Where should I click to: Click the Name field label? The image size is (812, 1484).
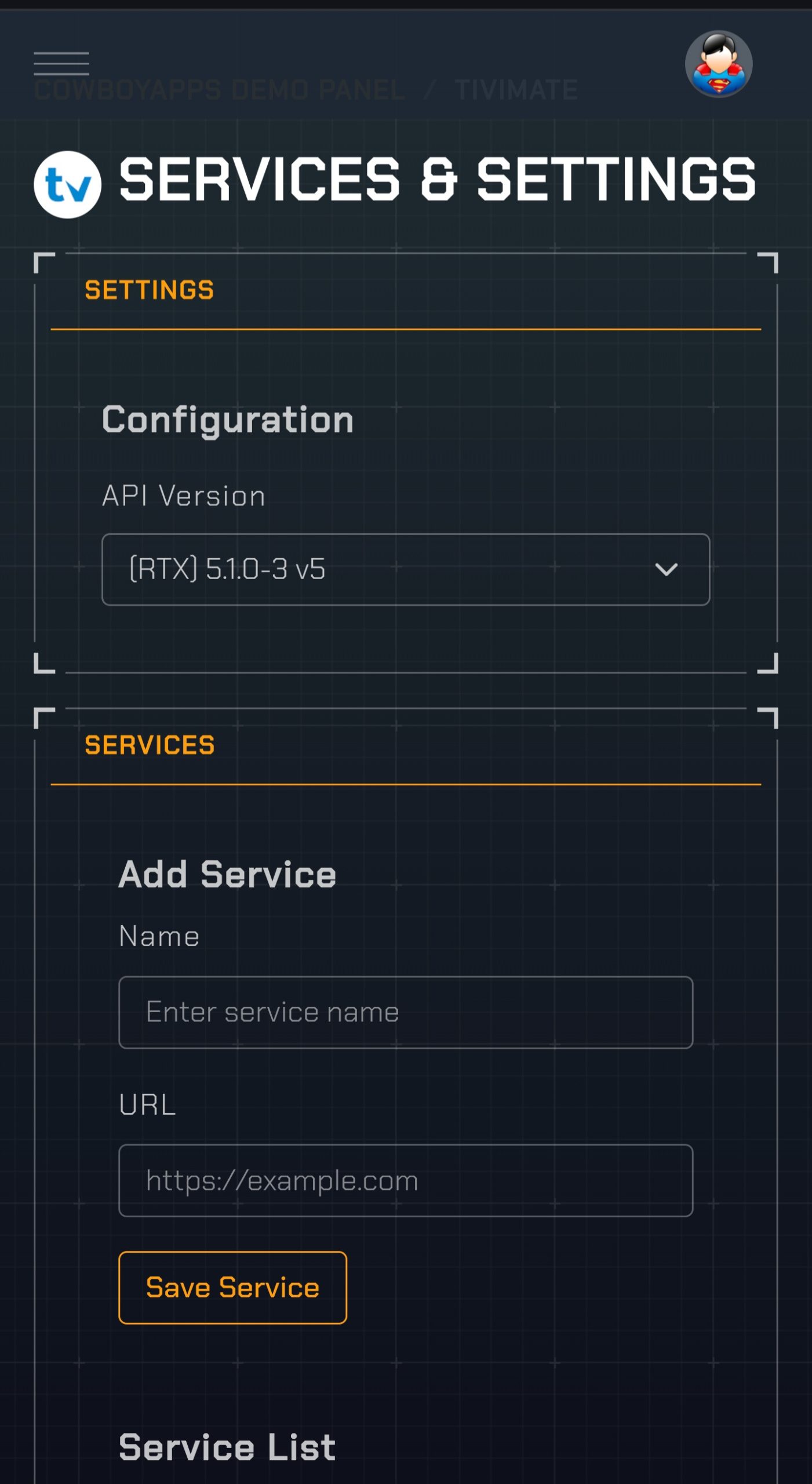tap(159, 936)
